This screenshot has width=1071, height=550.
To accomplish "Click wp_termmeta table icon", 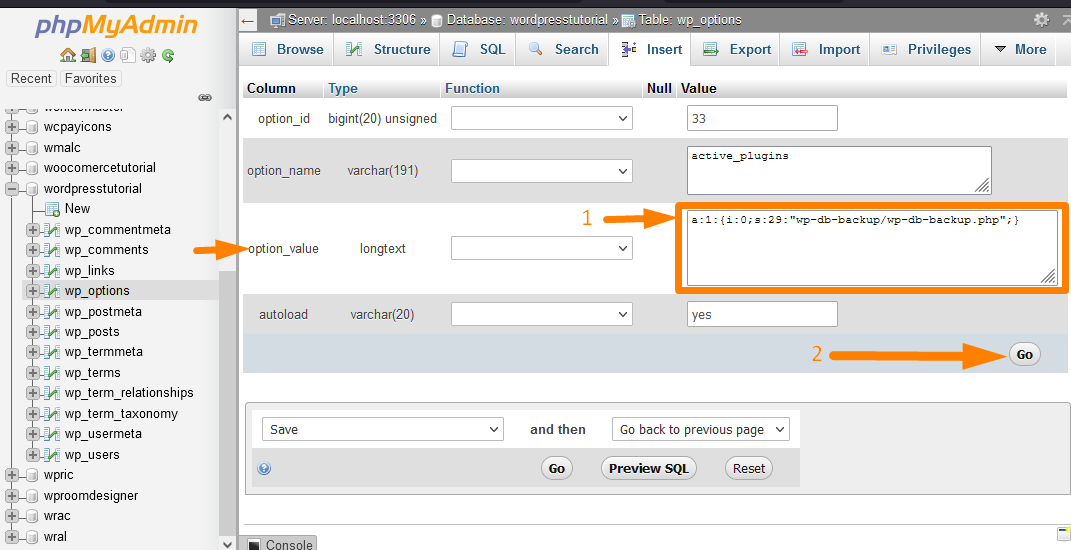I will coord(52,352).
